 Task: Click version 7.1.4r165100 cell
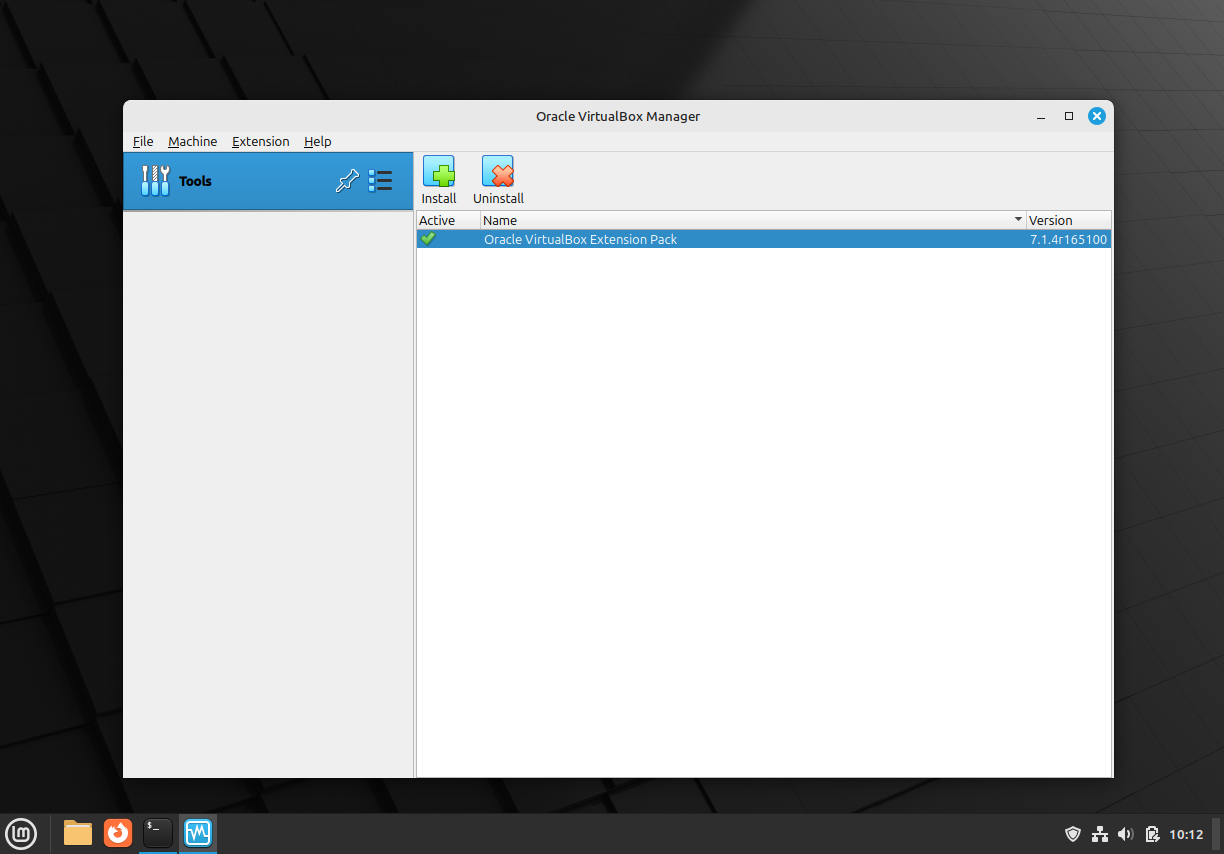pyautogui.click(x=1068, y=239)
